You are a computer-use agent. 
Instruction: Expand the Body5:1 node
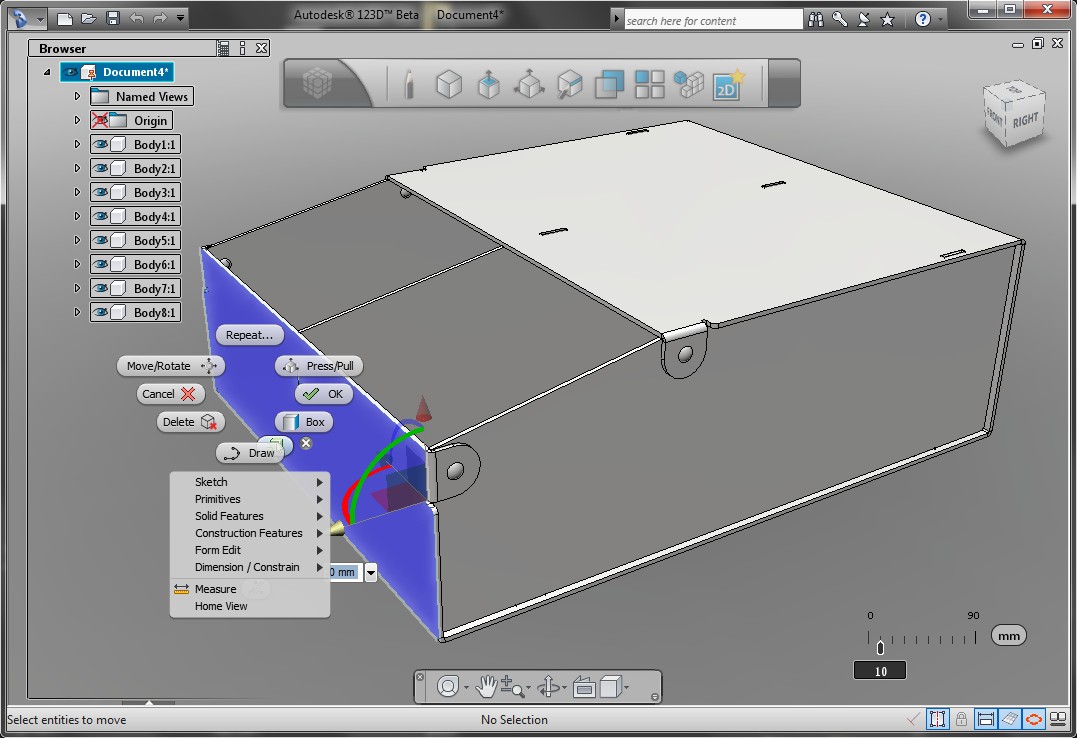coord(77,241)
